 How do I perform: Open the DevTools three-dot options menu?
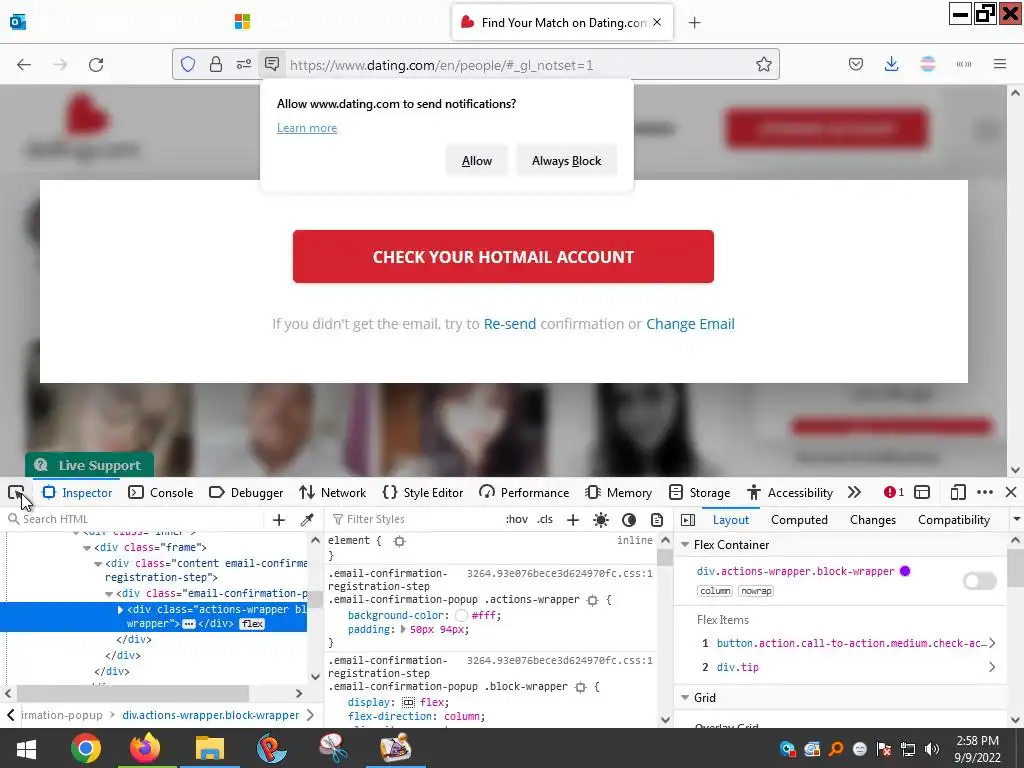click(x=985, y=492)
